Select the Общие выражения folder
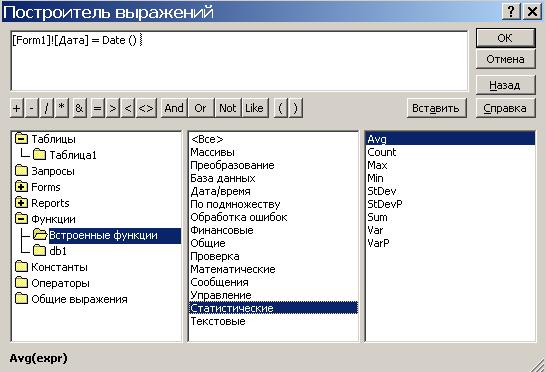 79,299
